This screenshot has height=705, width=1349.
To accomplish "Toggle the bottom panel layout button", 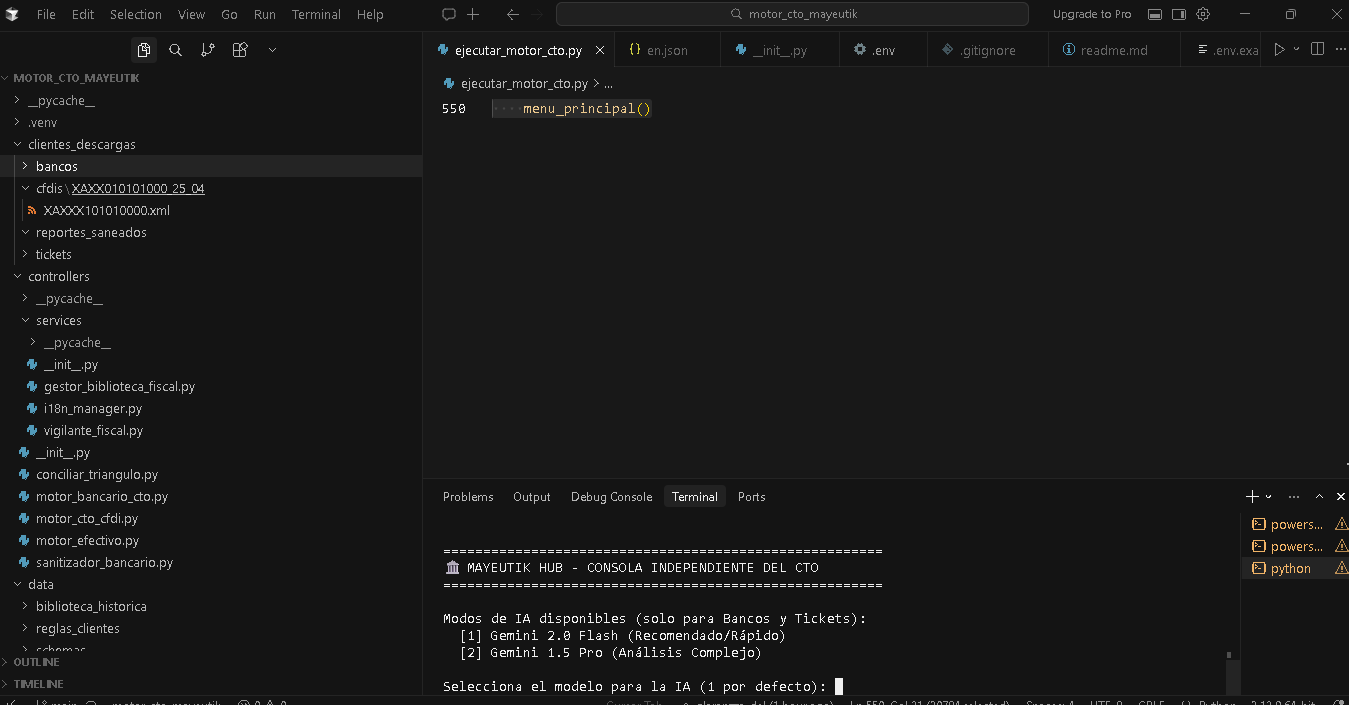I will click(x=1155, y=14).
